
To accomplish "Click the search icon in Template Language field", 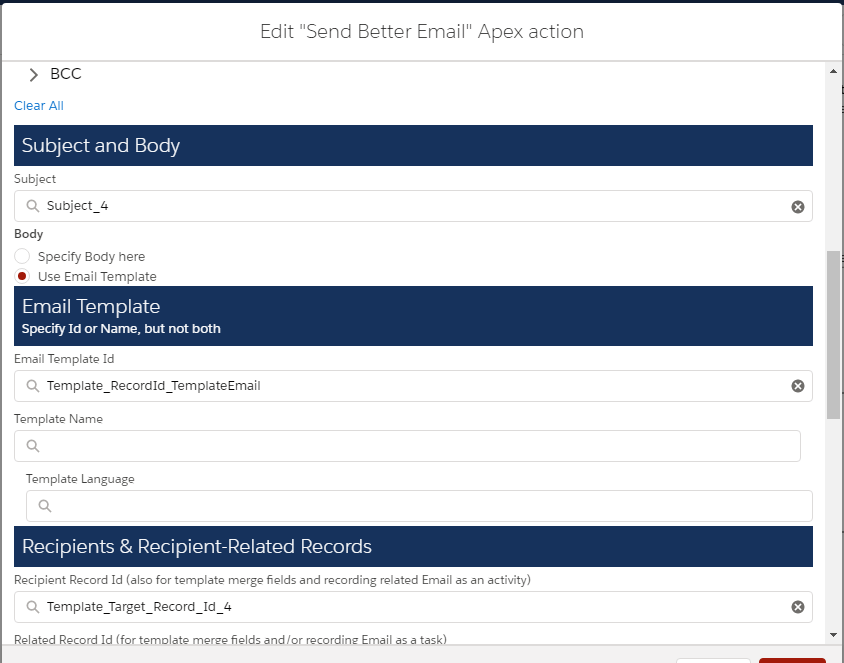I will [x=44, y=506].
